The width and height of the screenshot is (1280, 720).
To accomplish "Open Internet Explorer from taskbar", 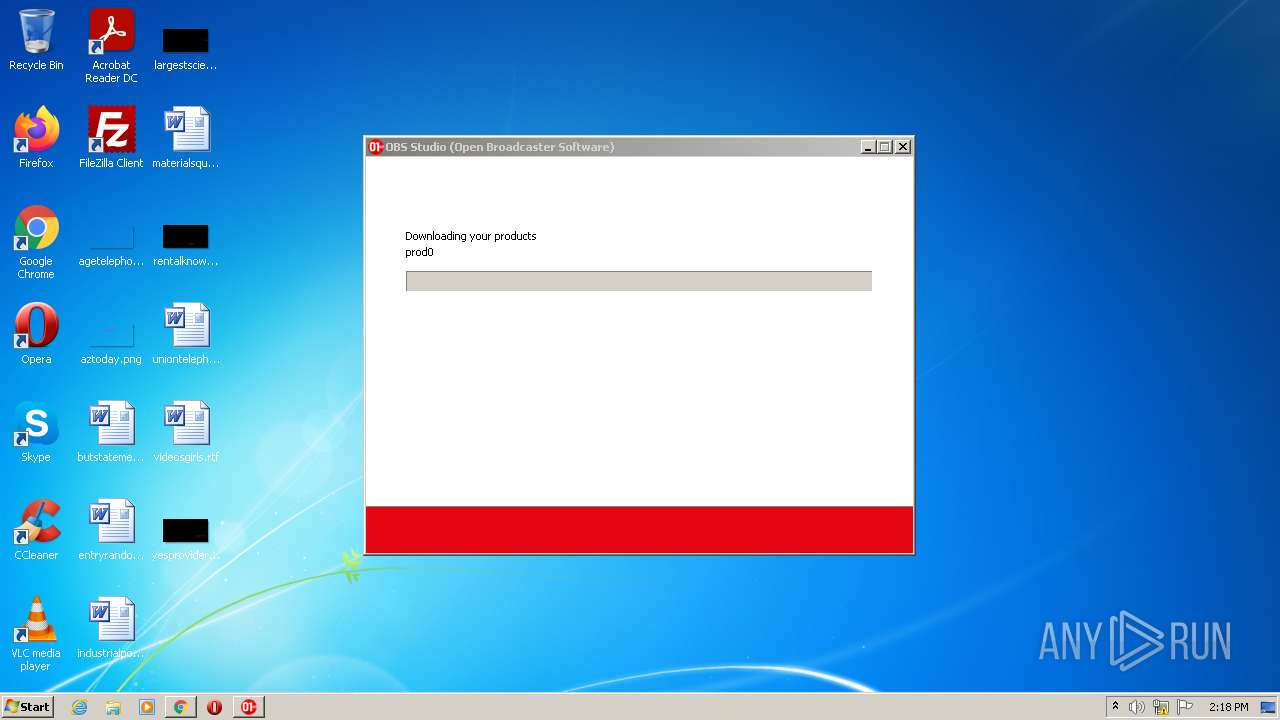I will (x=80, y=707).
